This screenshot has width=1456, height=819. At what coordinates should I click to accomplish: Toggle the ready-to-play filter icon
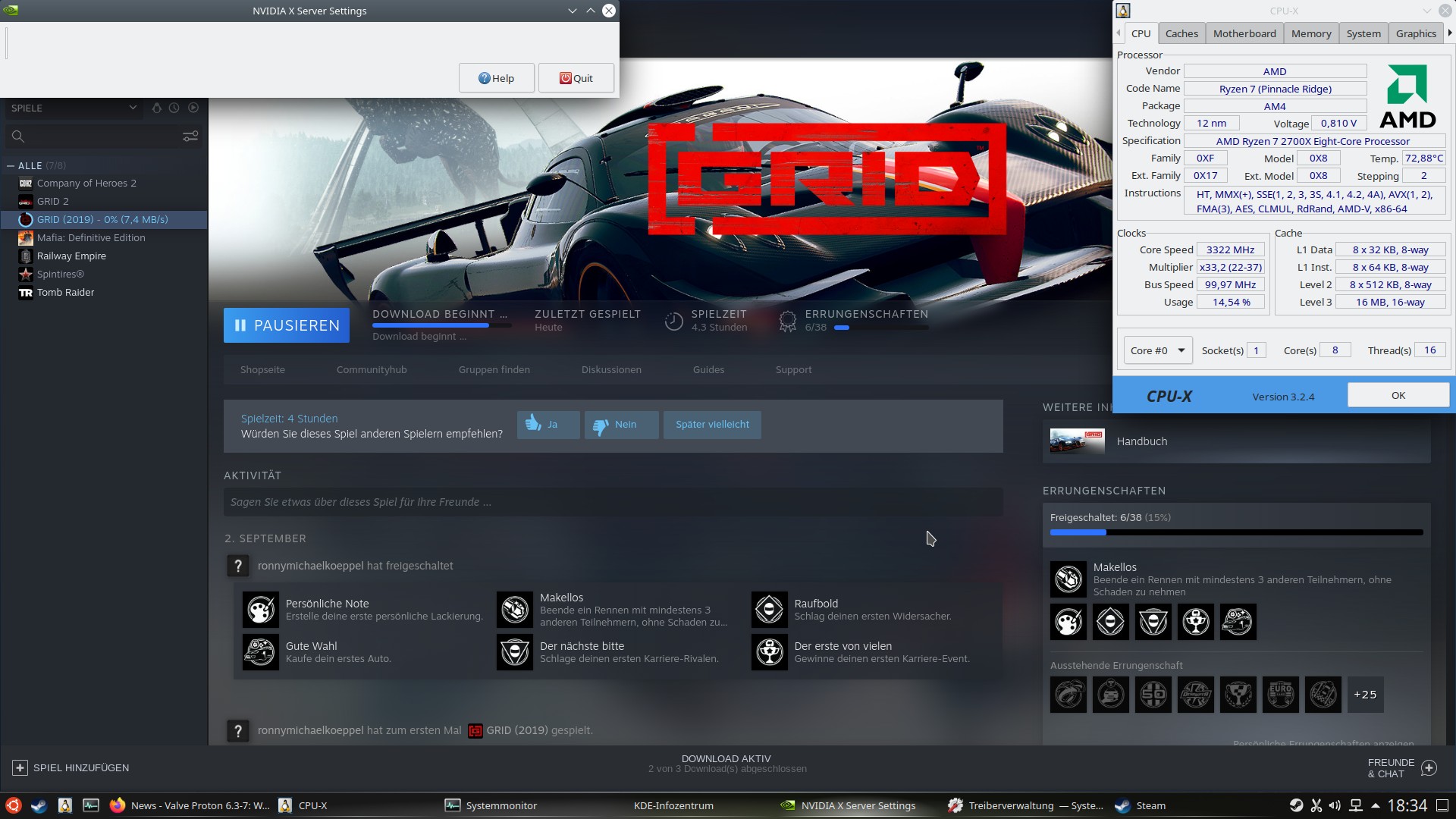(194, 108)
